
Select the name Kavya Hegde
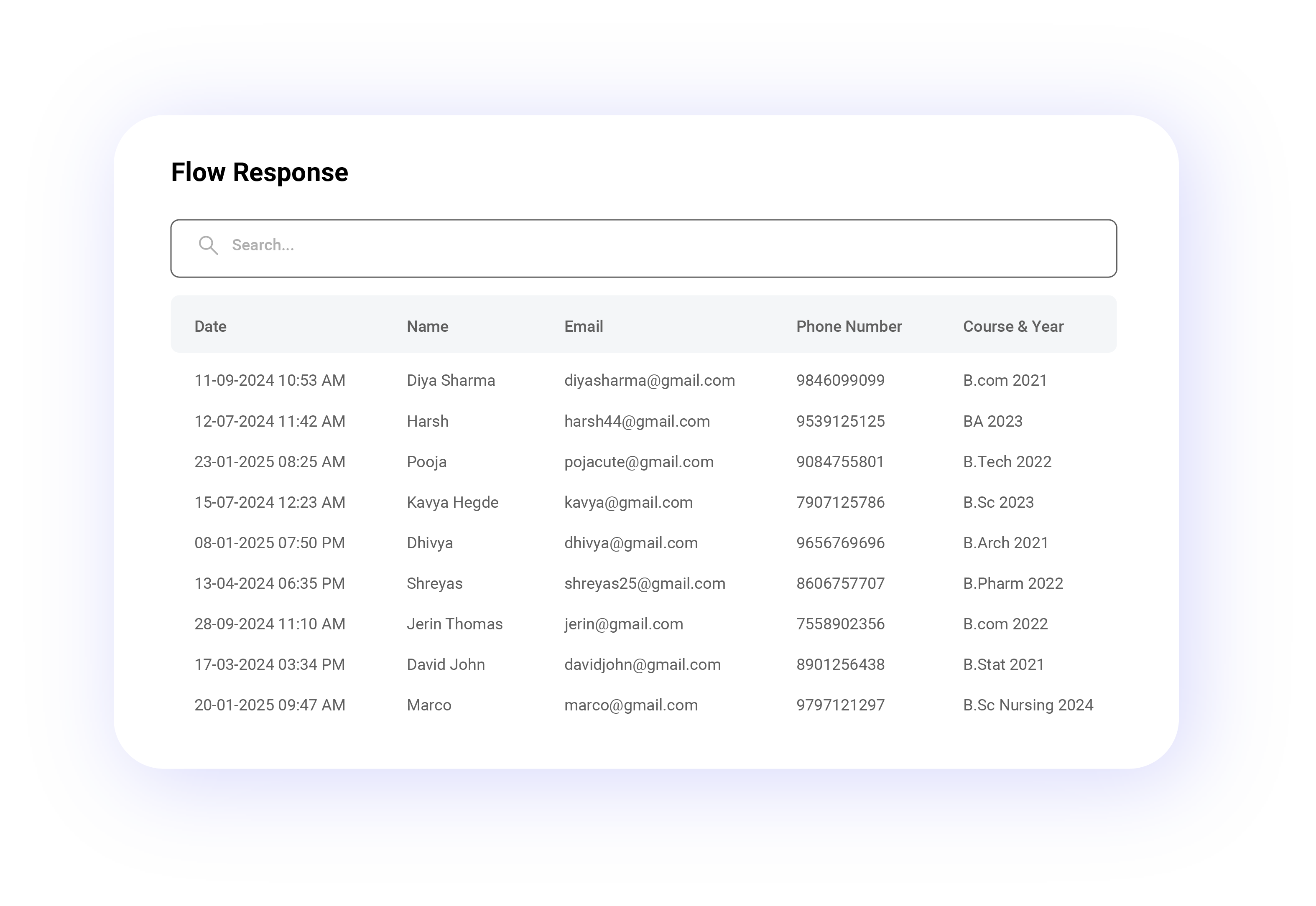coord(452,502)
